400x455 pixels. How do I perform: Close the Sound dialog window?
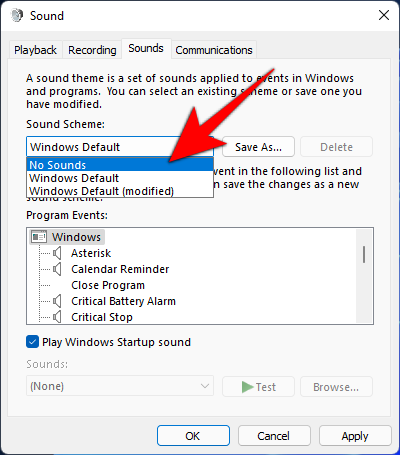click(384, 15)
